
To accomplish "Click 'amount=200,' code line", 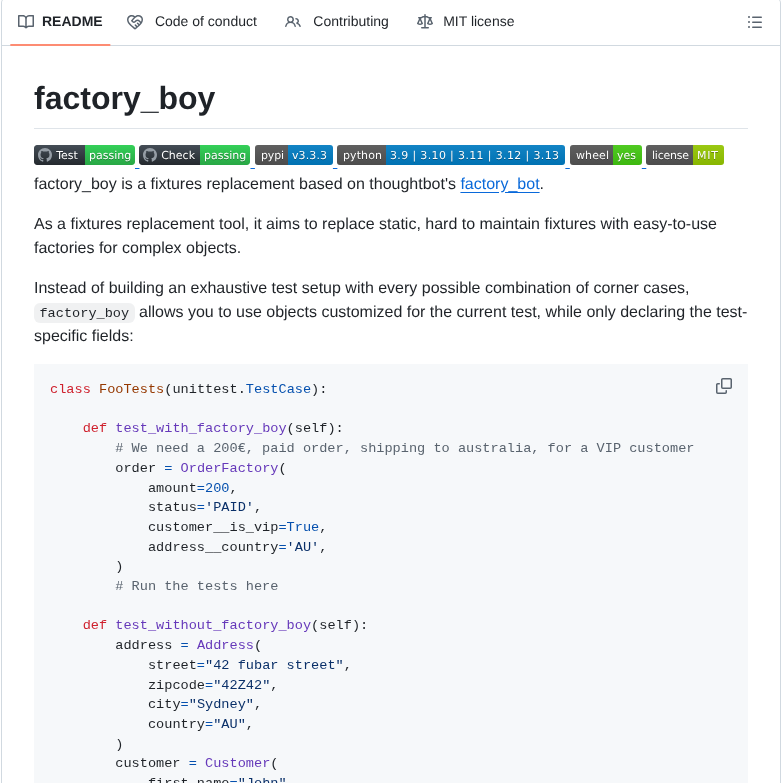I will pyautogui.click(x=192, y=488).
